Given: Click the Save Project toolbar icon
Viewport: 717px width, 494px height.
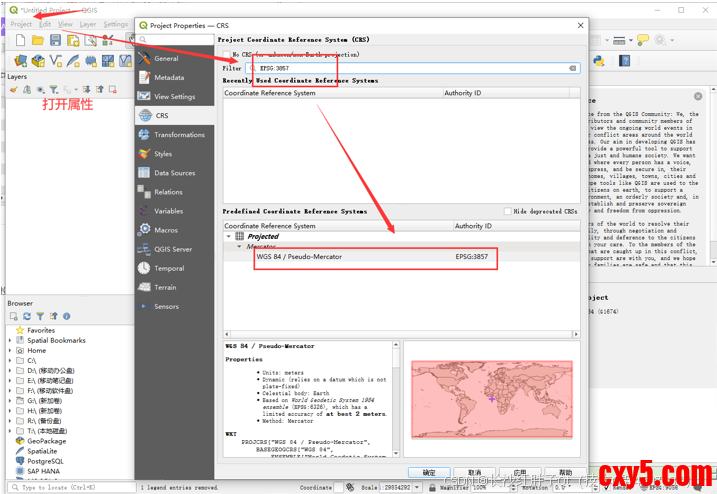Looking at the screenshot, I should pos(55,40).
